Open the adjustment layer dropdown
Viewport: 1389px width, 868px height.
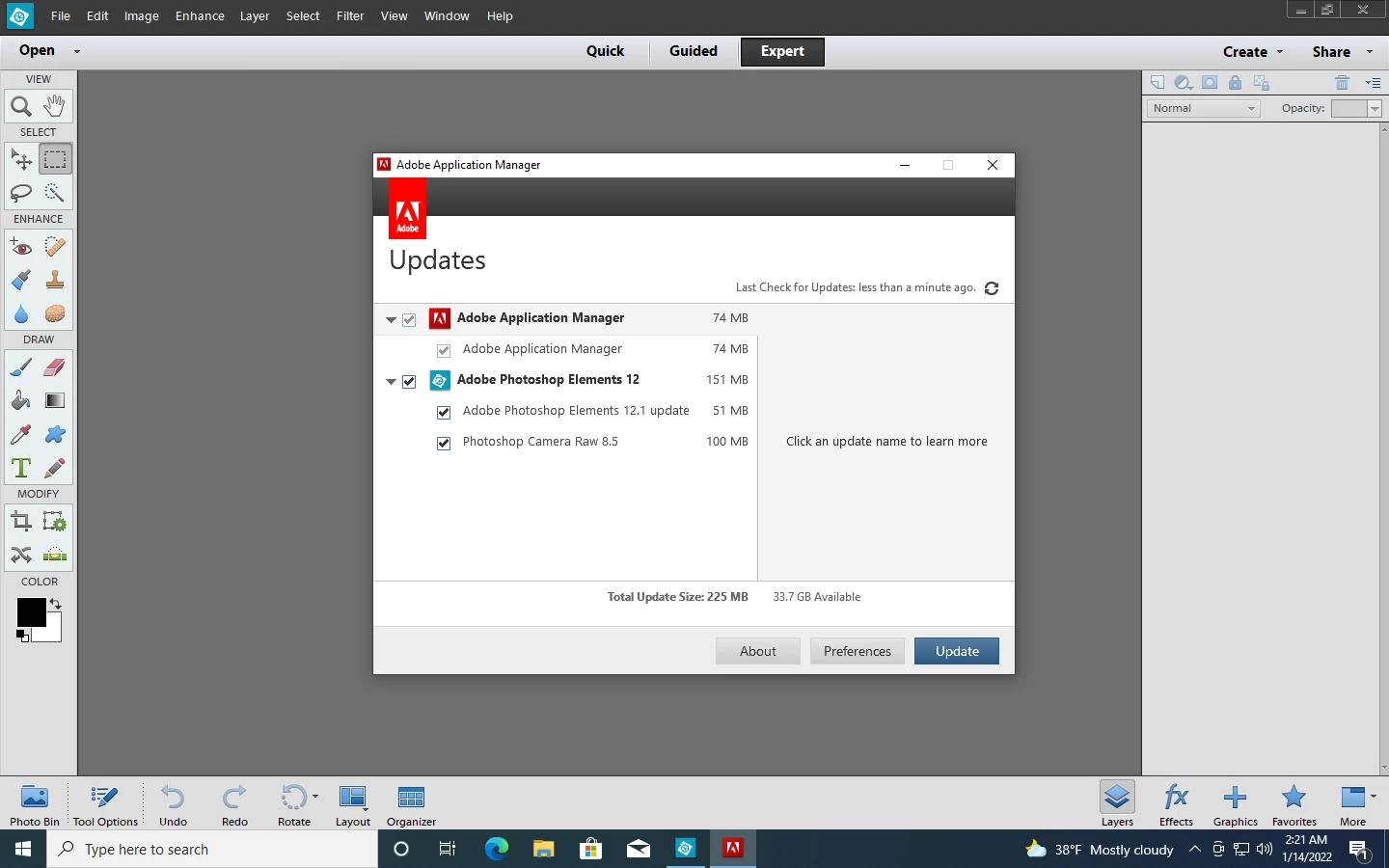click(1184, 83)
